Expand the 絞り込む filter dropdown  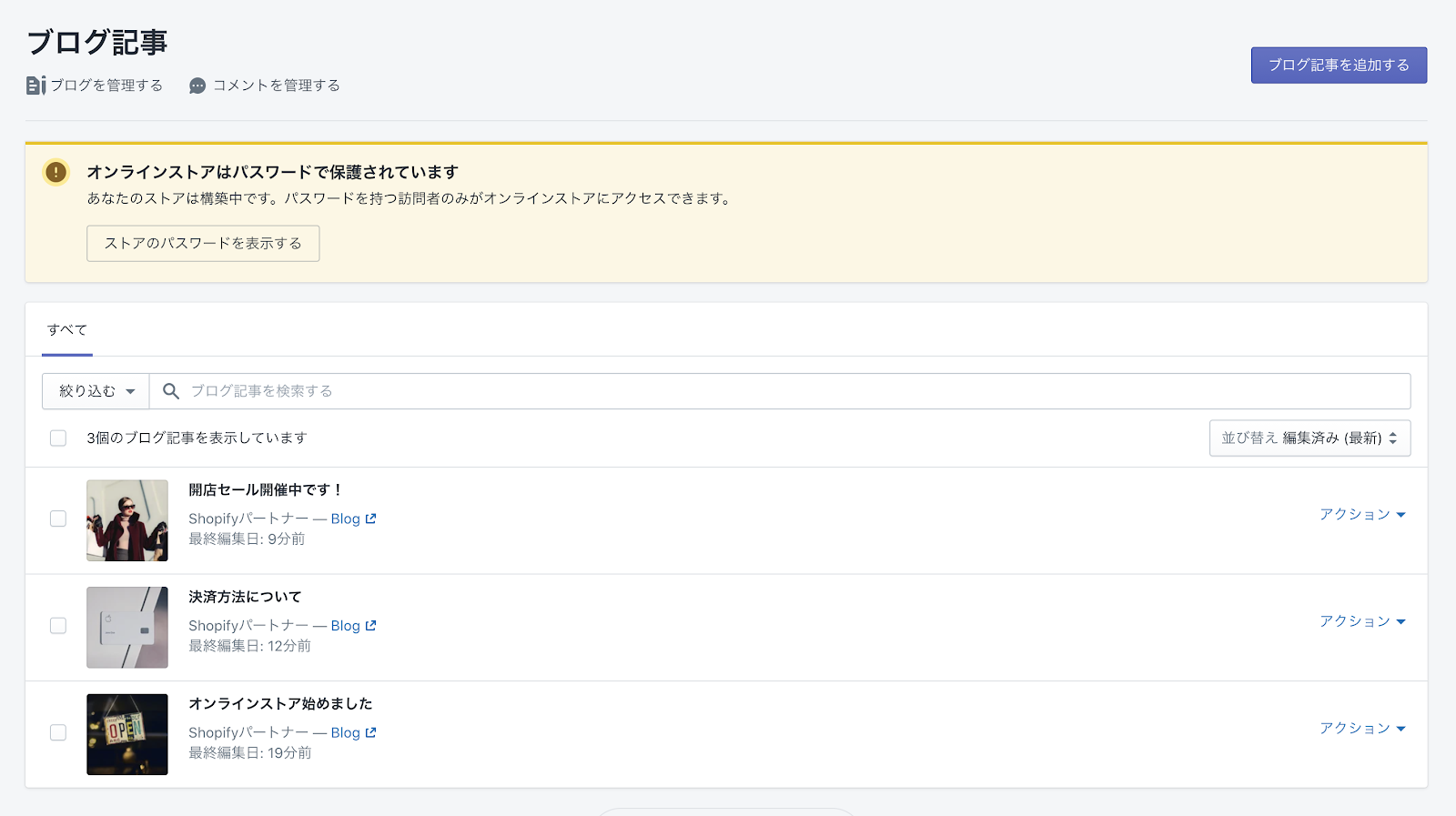tap(96, 391)
